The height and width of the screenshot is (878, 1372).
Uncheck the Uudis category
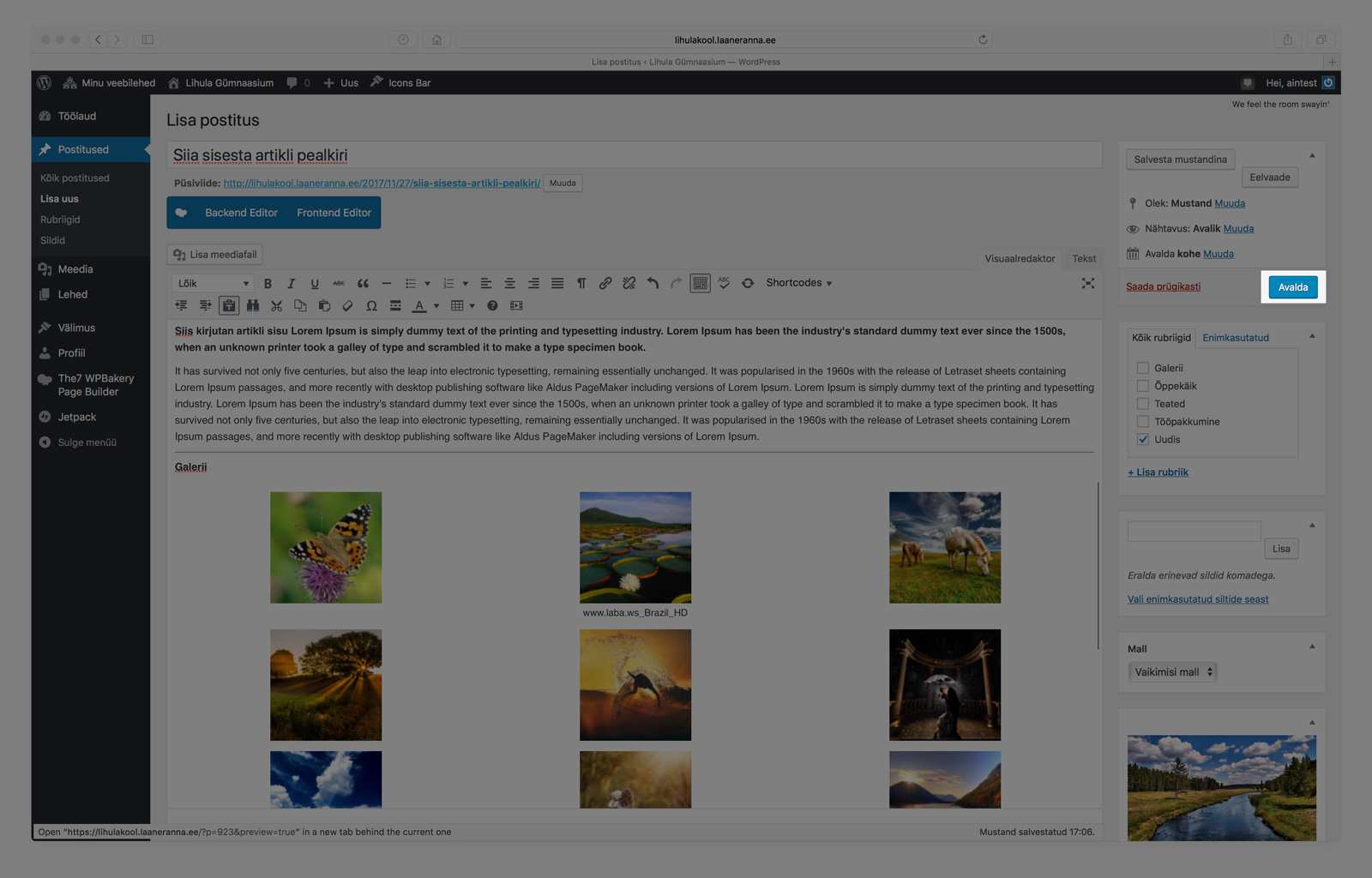pos(1142,439)
